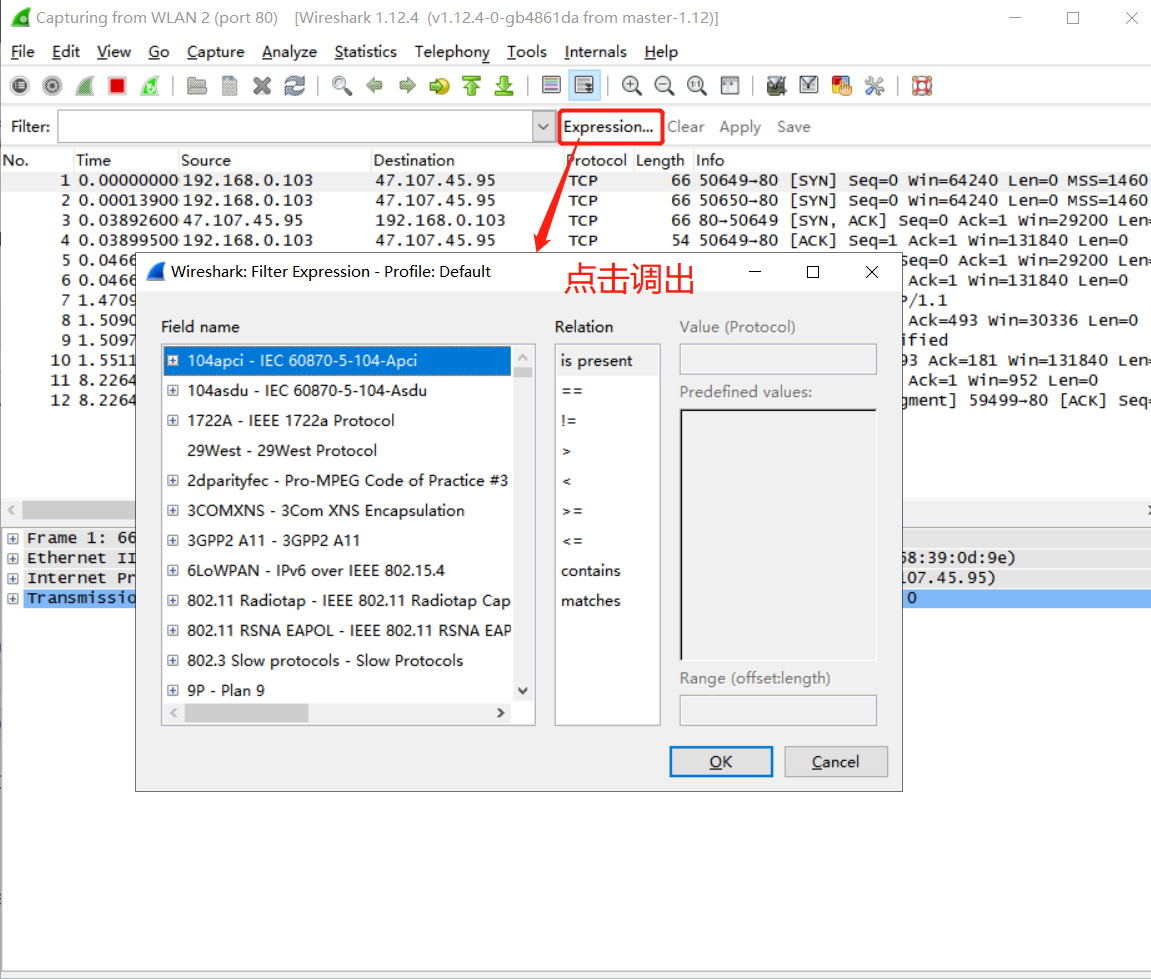Open the File menu
This screenshot has width=1151, height=979.
(x=23, y=52)
